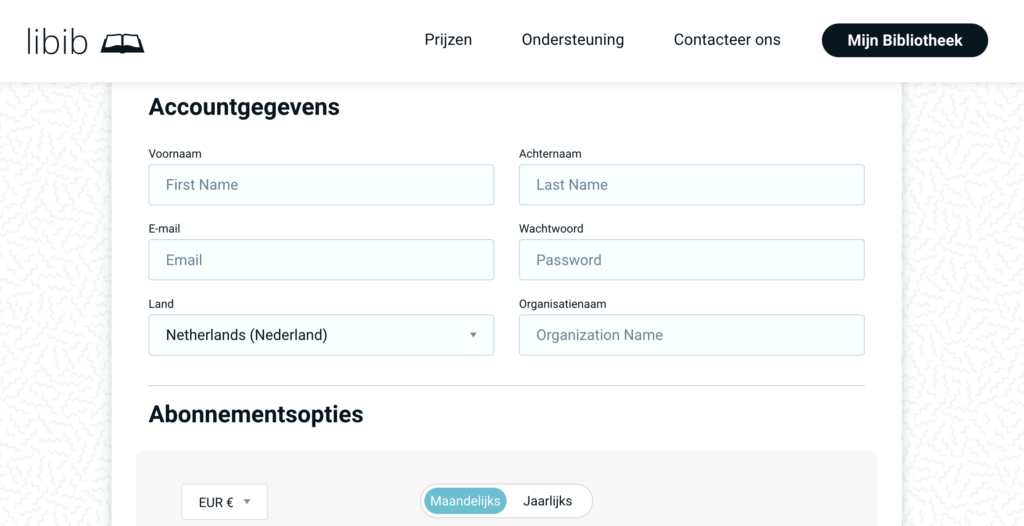Open the Prijzen page
Screen dimensions: 1024x526
coord(448,40)
